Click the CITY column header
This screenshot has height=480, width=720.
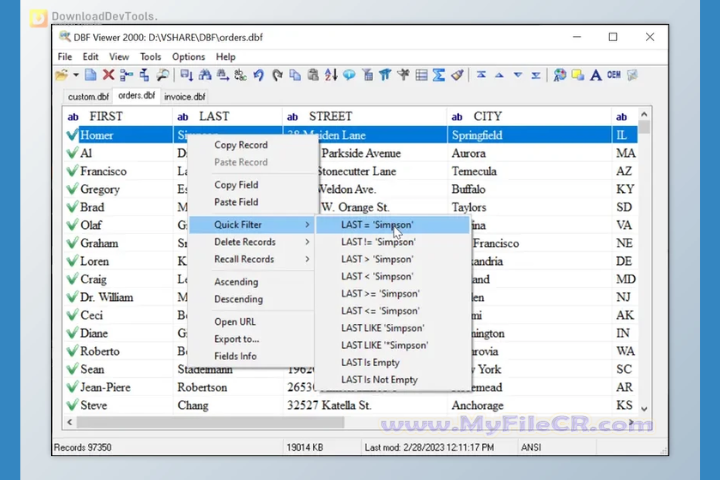(529, 117)
